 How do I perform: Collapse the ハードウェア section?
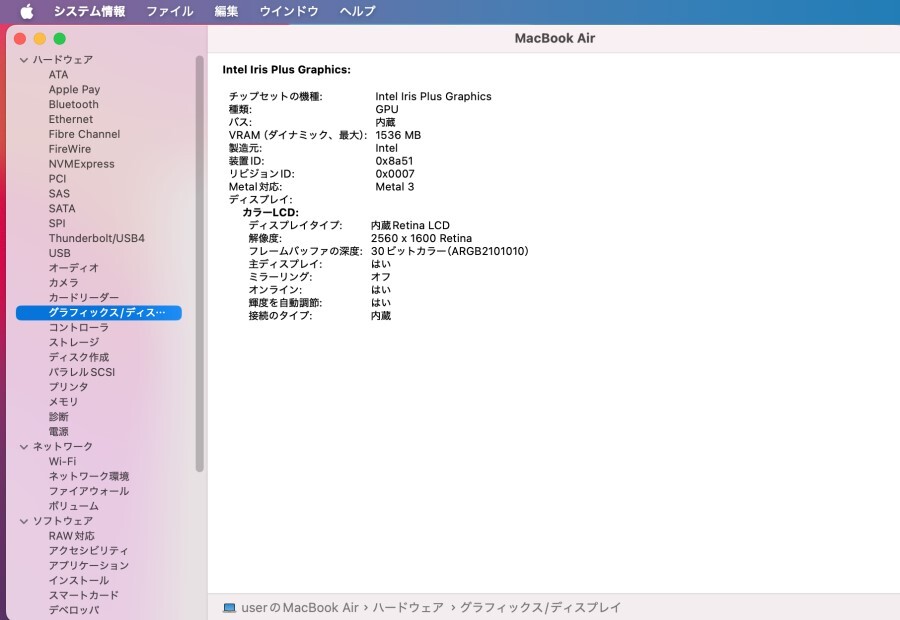[24, 60]
